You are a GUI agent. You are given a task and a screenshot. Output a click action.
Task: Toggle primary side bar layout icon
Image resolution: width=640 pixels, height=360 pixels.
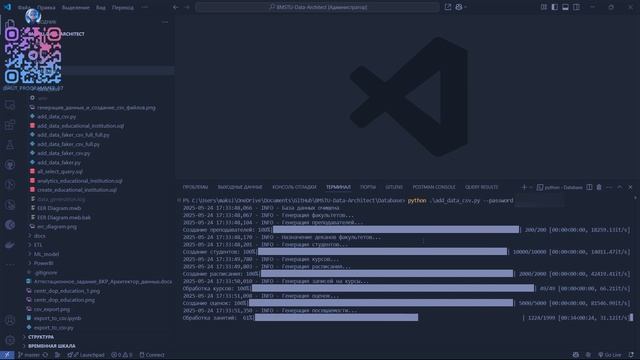(555, 7)
